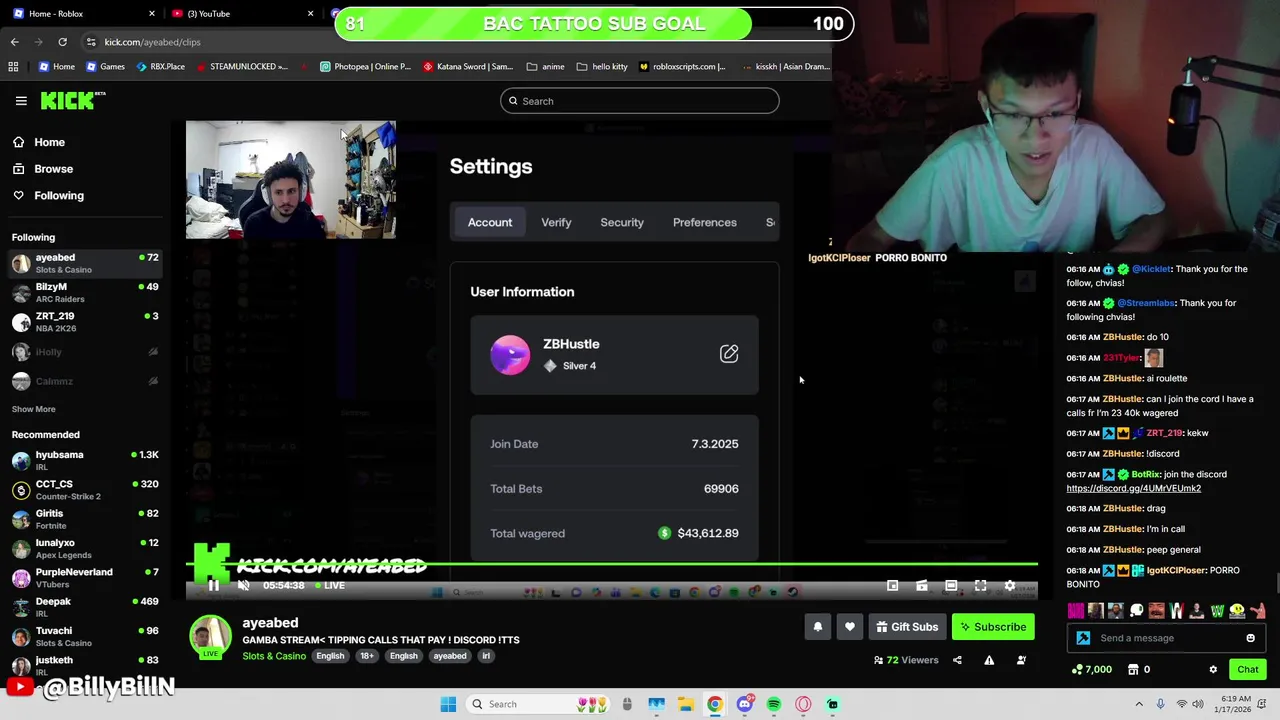
Task: Open player settings gear
Action: click(1009, 586)
